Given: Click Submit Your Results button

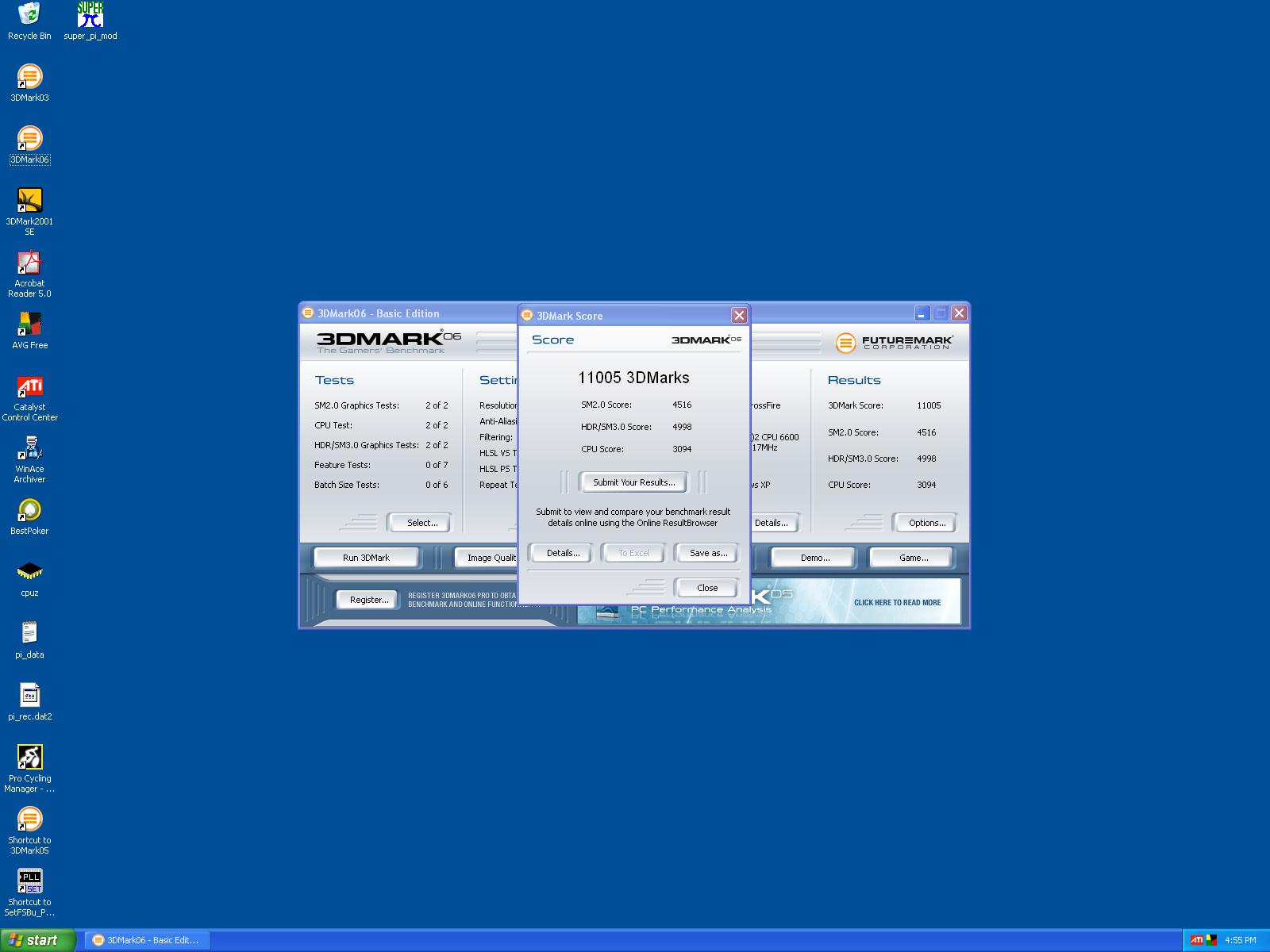Looking at the screenshot, I should pyautogui.click(x=633, y=482).
